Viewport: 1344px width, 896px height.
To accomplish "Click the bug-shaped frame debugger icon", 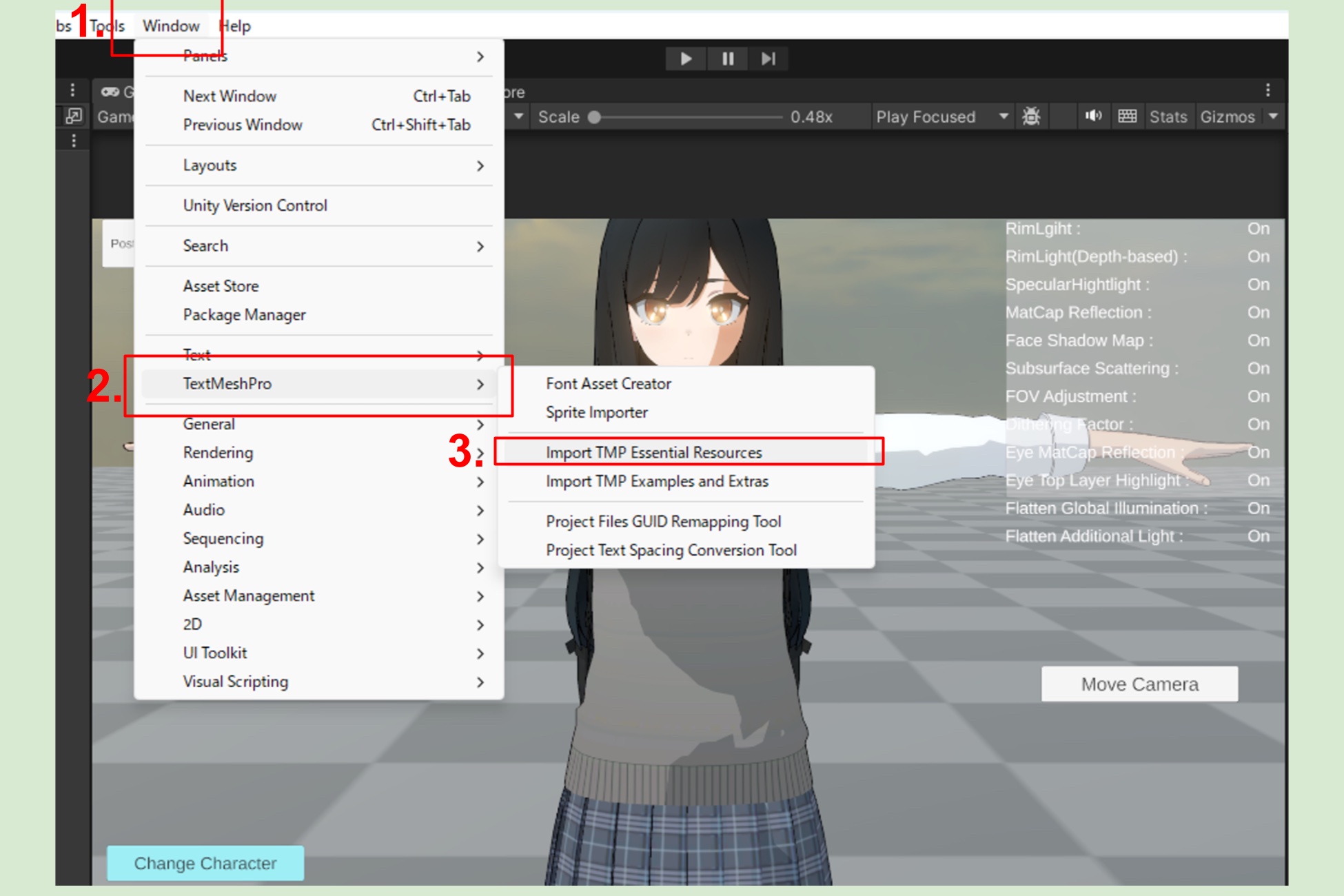I will click(1030, 116).
